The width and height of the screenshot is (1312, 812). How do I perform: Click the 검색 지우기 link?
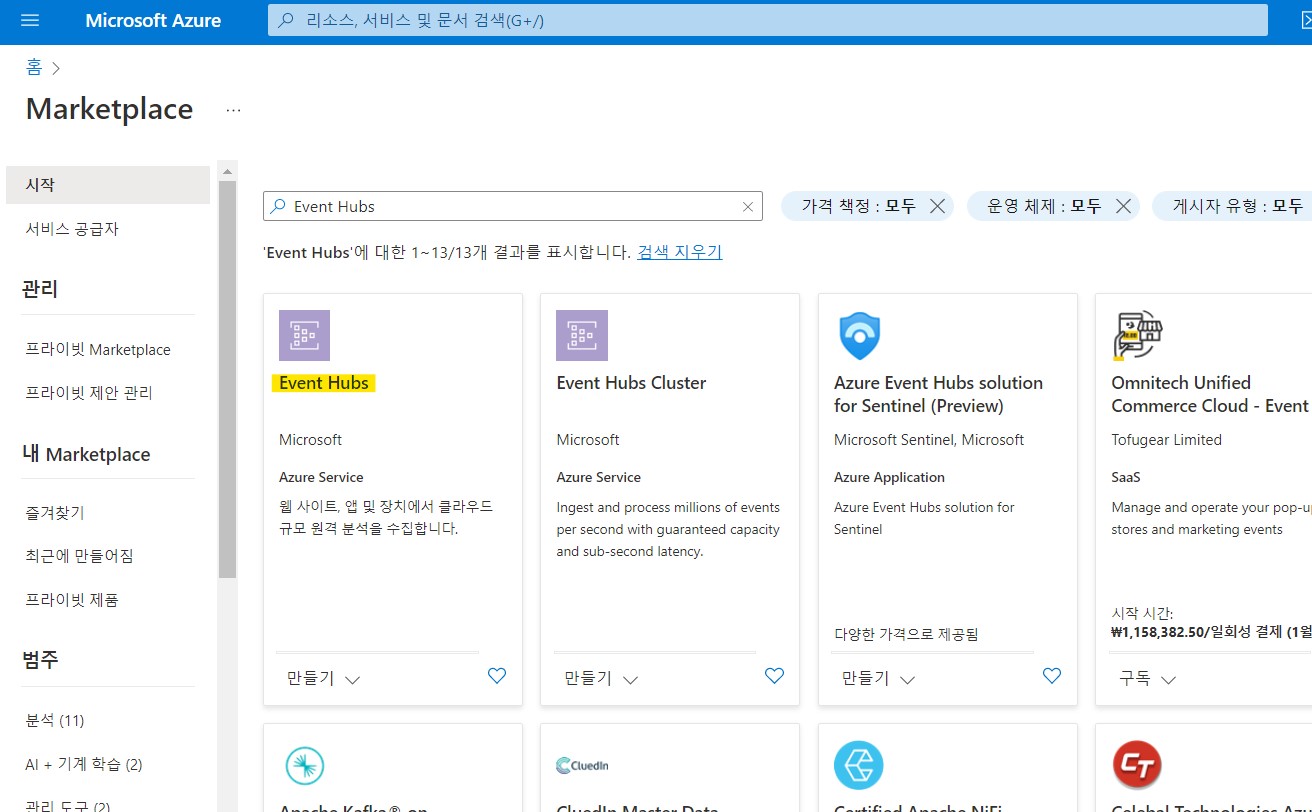(679, 252)
